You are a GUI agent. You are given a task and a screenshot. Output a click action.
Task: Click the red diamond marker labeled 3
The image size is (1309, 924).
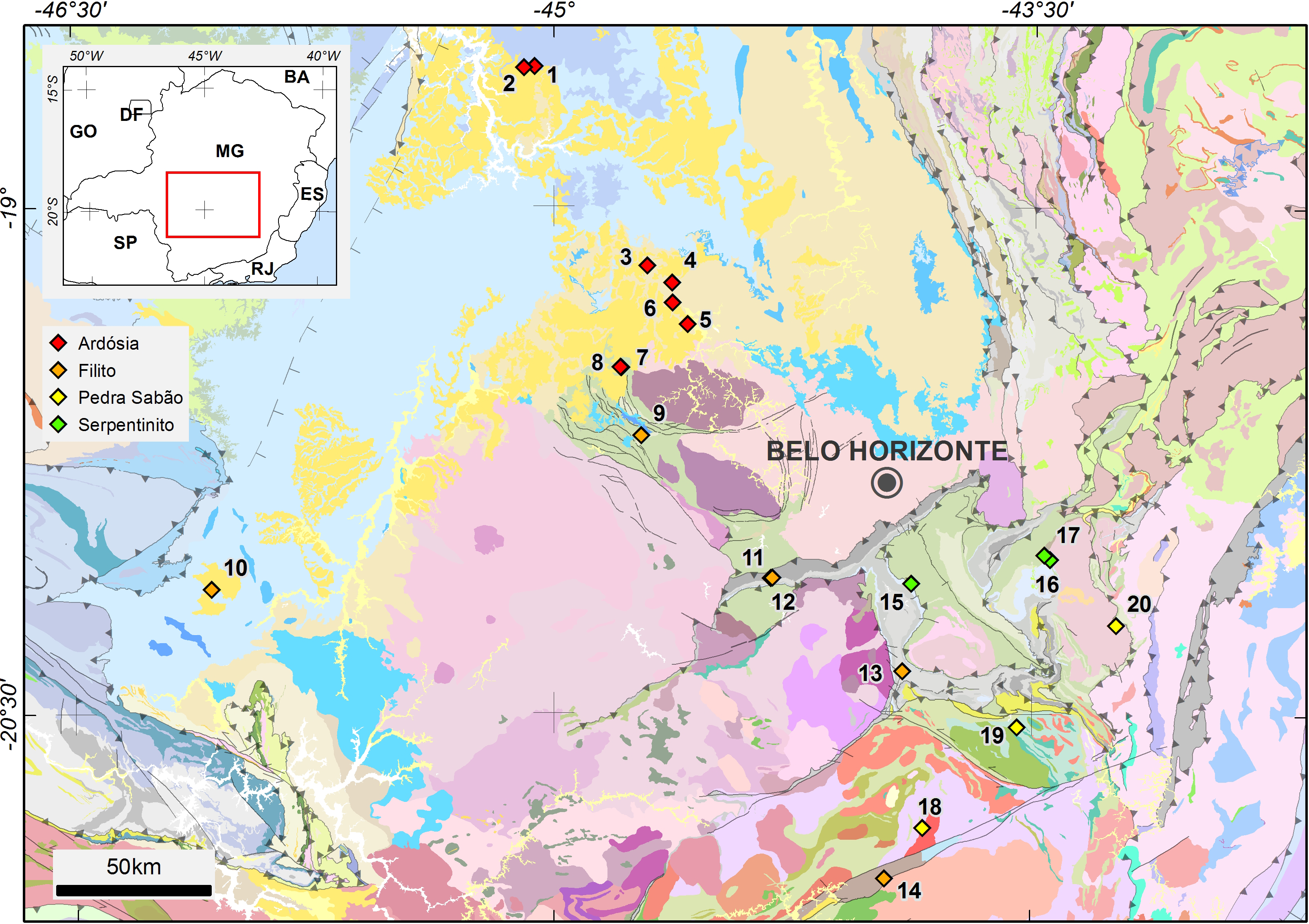tap(647, 265)
